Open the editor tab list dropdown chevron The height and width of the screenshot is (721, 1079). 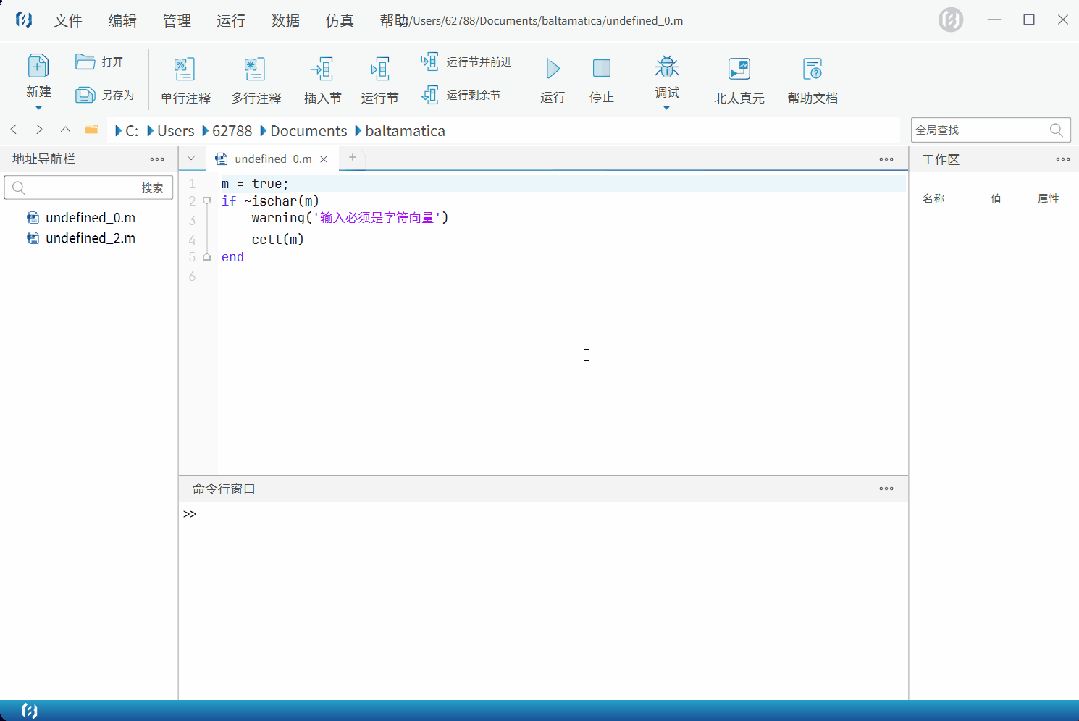(191, 158)
